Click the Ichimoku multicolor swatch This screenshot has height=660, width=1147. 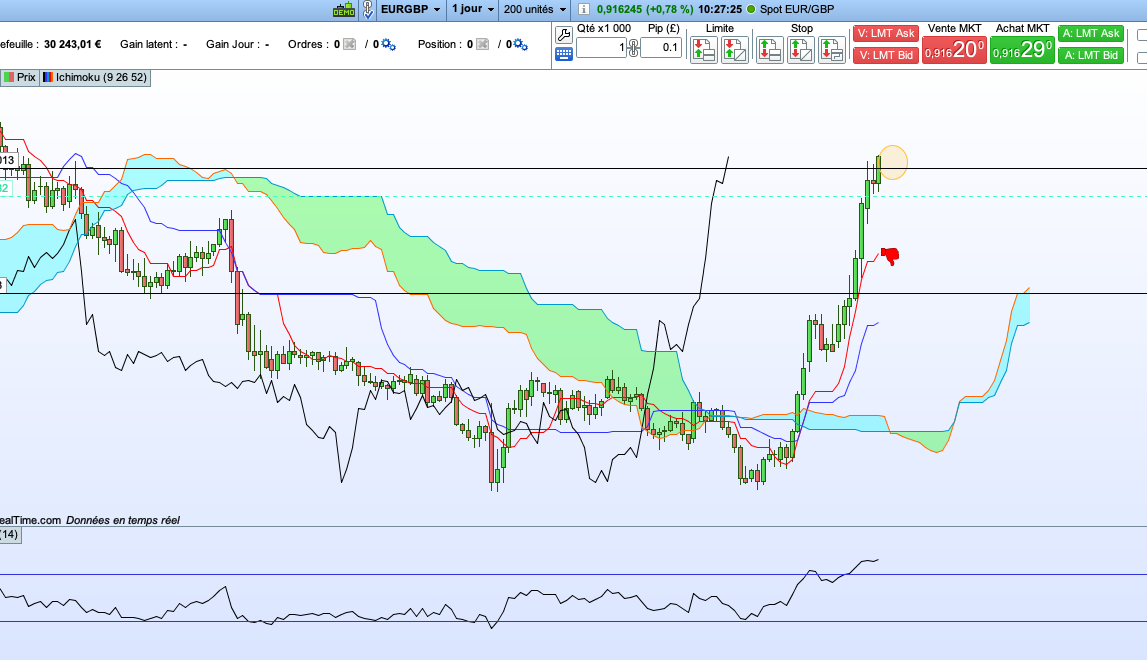click(48, 78)
